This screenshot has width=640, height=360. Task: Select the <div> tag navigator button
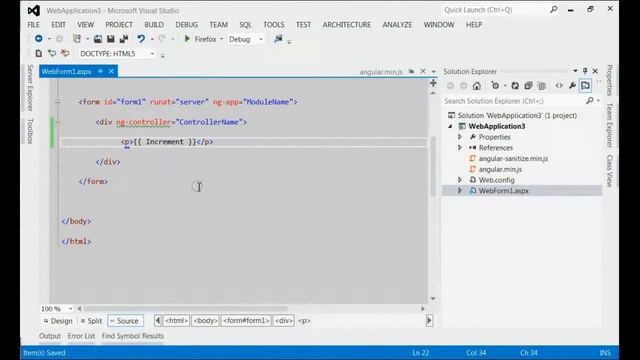point(284,321)
